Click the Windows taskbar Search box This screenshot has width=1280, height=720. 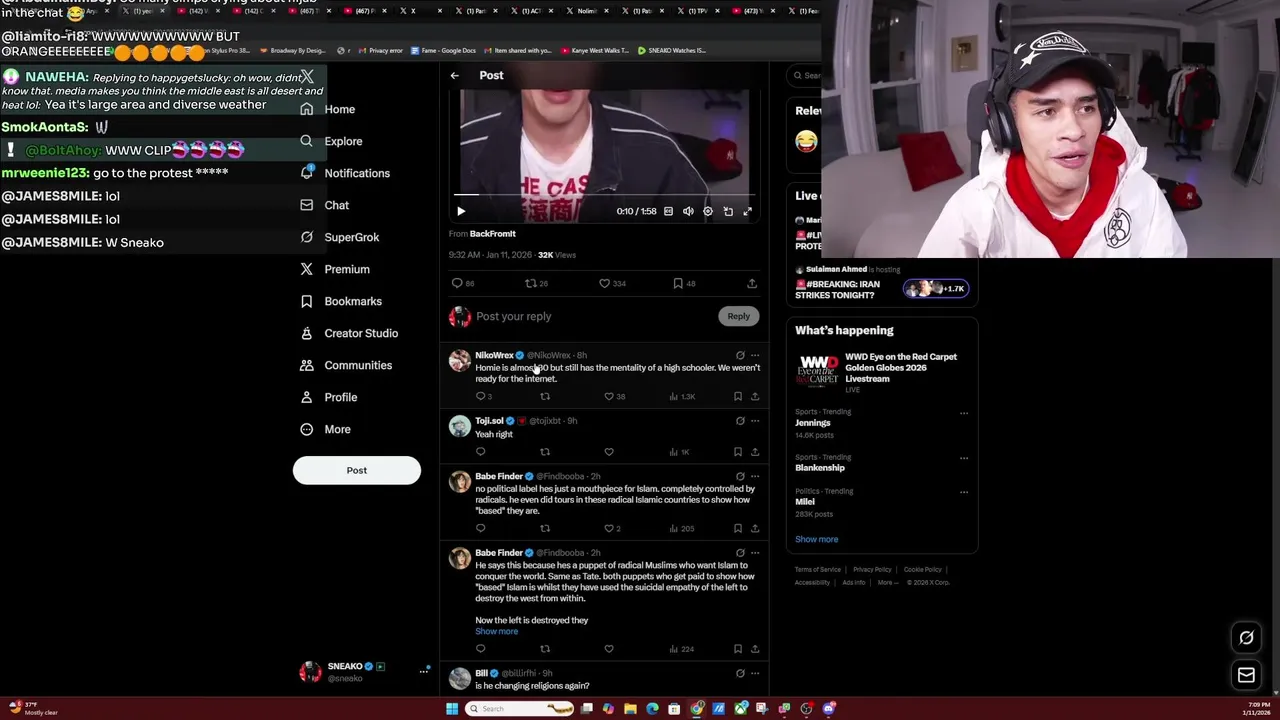coord(520,709)
